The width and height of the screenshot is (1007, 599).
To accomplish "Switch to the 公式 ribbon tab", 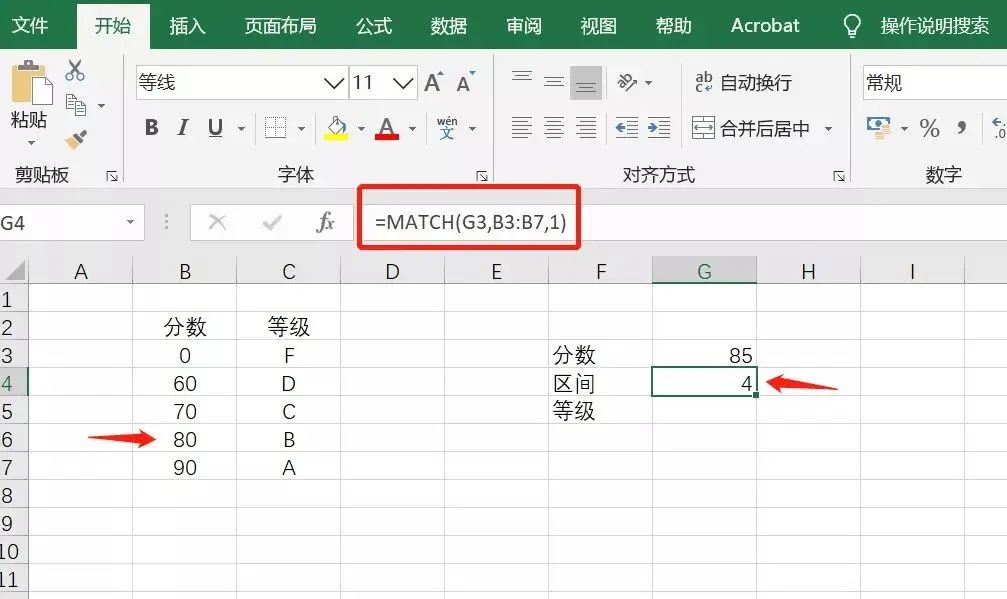I will coord(372,26).
